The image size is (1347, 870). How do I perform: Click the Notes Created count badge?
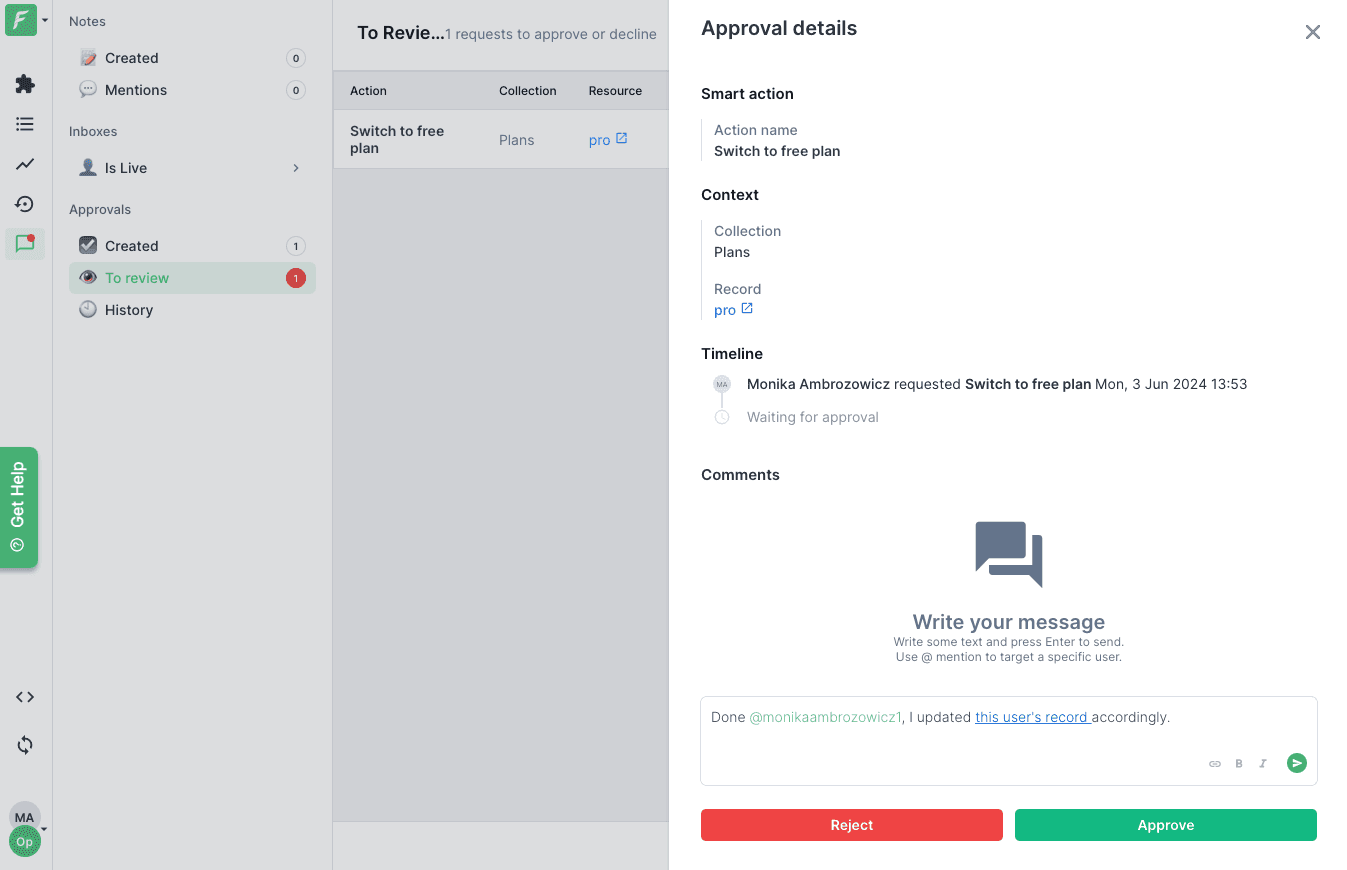(295, 58)
